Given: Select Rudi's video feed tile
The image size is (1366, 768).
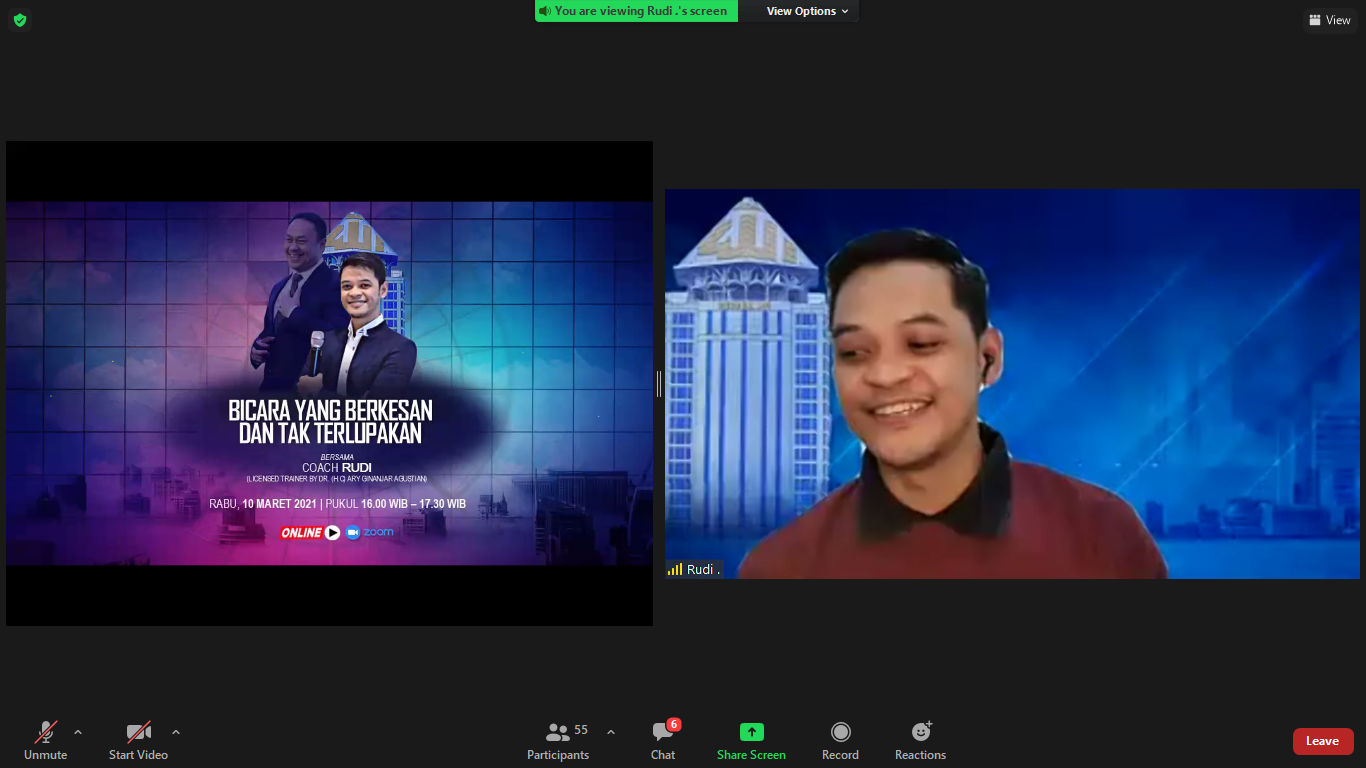Looking at the screenshot, I should (x=1012, y=383).
